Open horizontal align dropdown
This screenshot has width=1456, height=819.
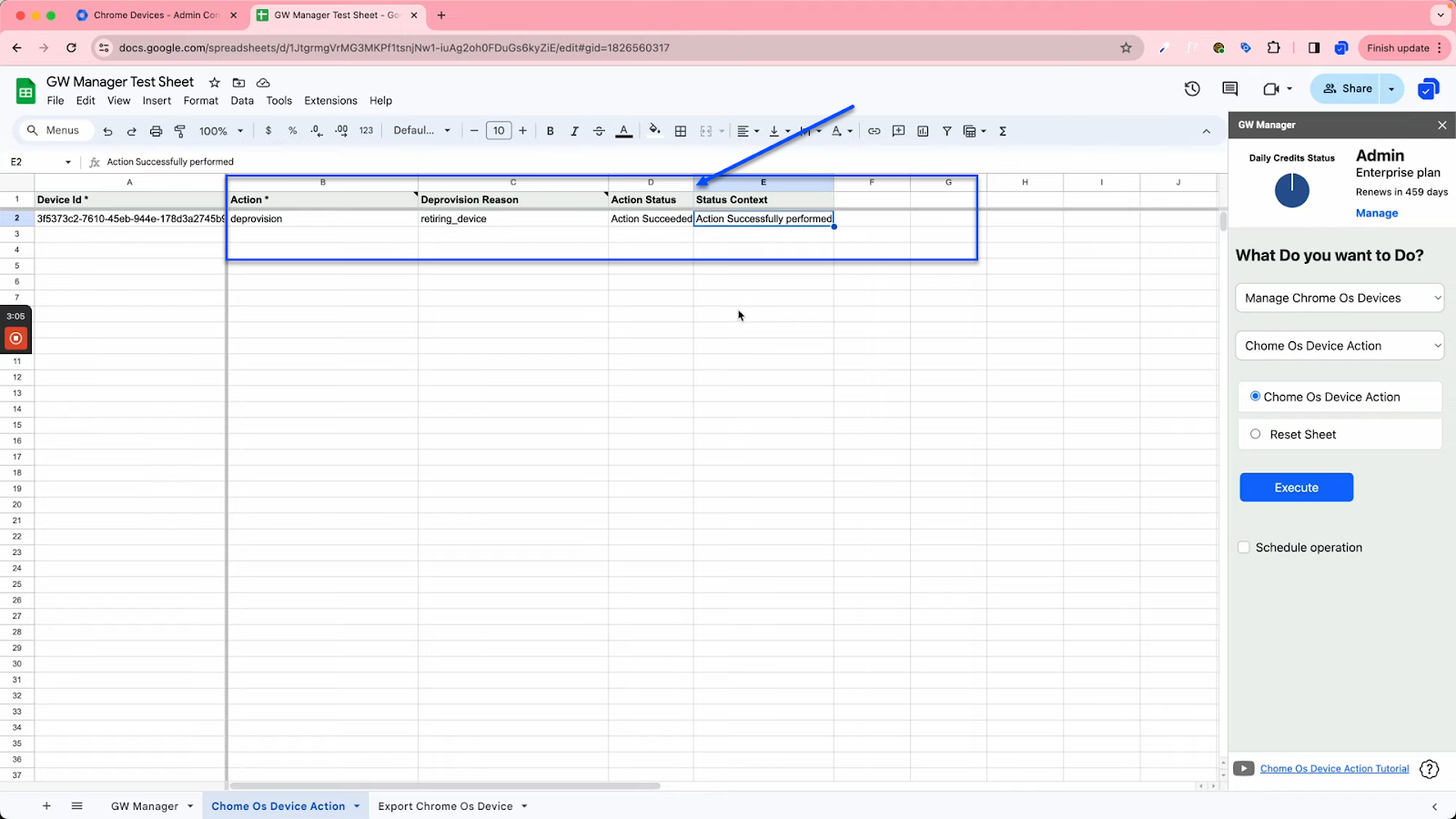[748, 131]
